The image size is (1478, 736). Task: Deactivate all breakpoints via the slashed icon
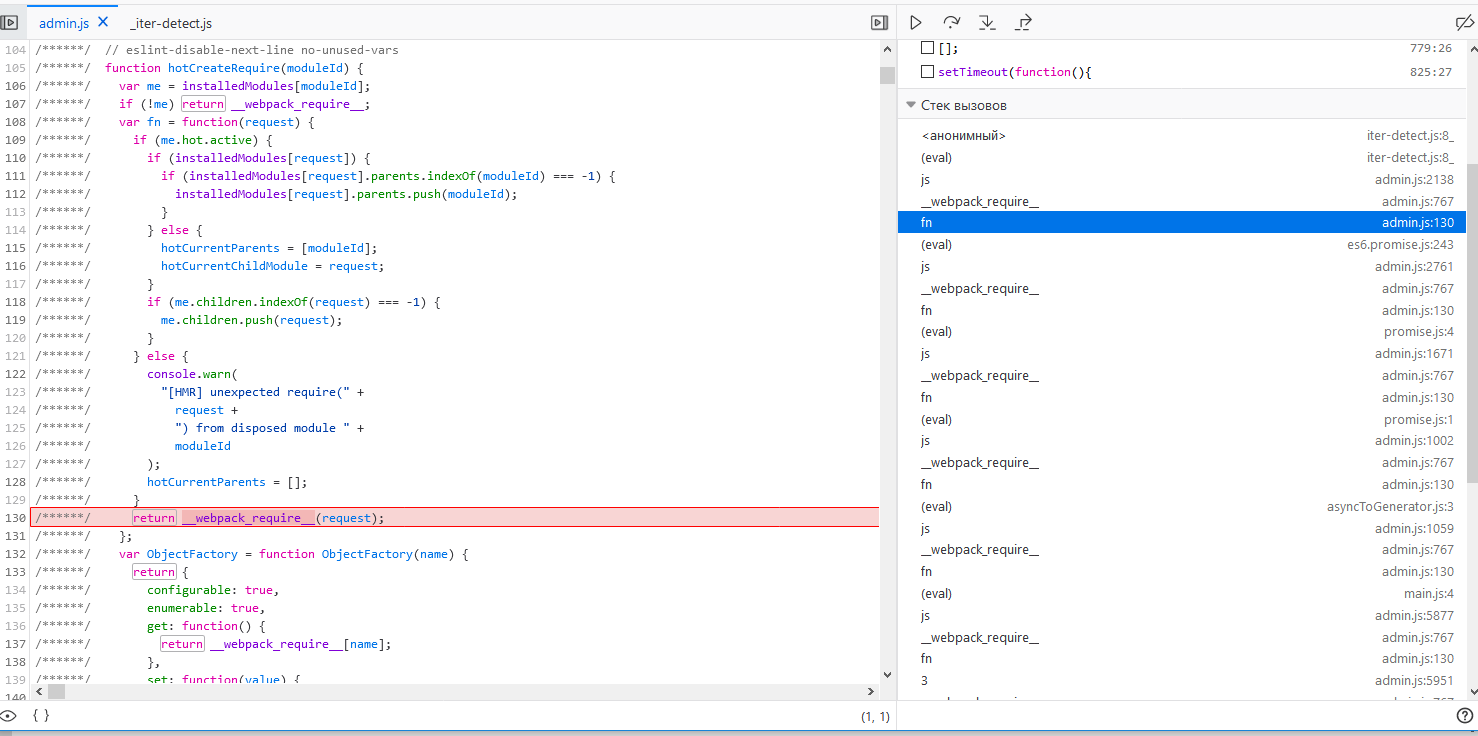tap(1466, 21)
